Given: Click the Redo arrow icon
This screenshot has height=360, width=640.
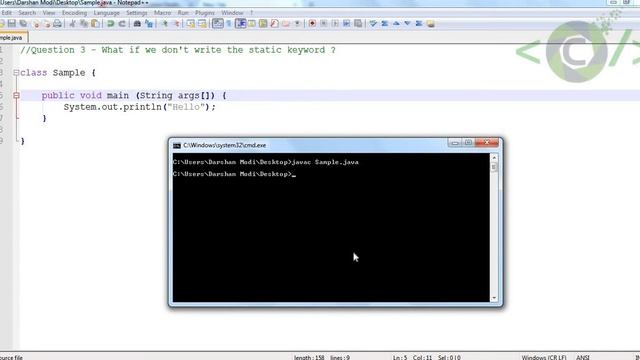Looking at the screenshot, I should tap(122, 24).
